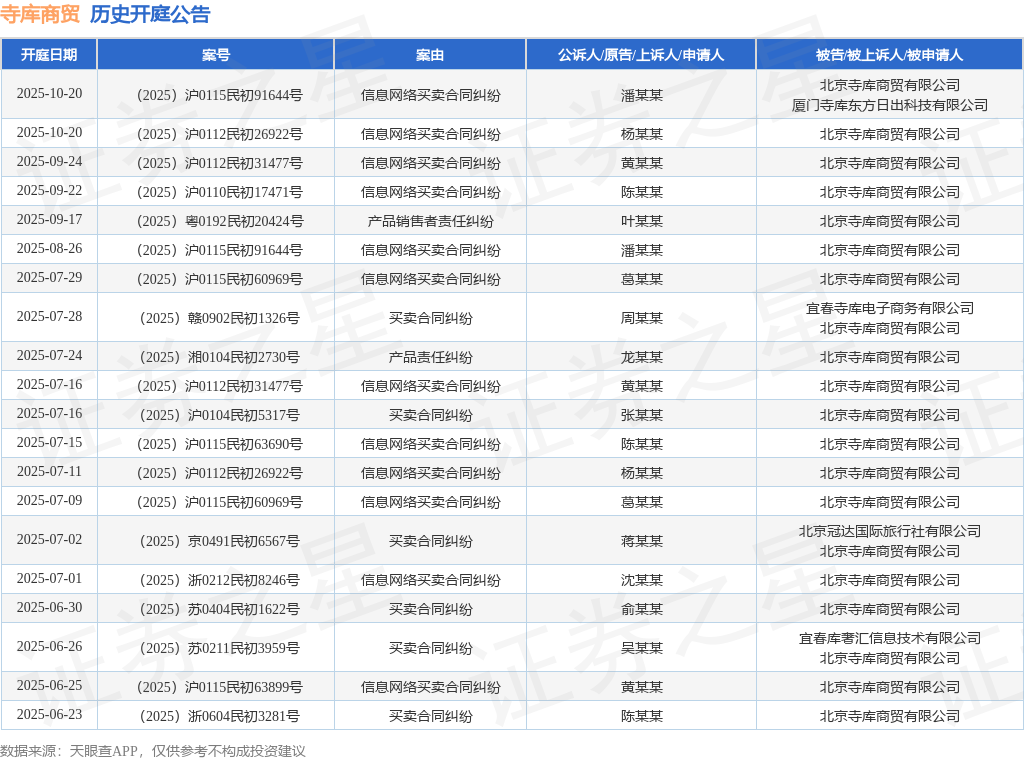This screenshot has width=1024, height=760.
Task: Select the date cell 2025-08-26
Action: [50, 248]
